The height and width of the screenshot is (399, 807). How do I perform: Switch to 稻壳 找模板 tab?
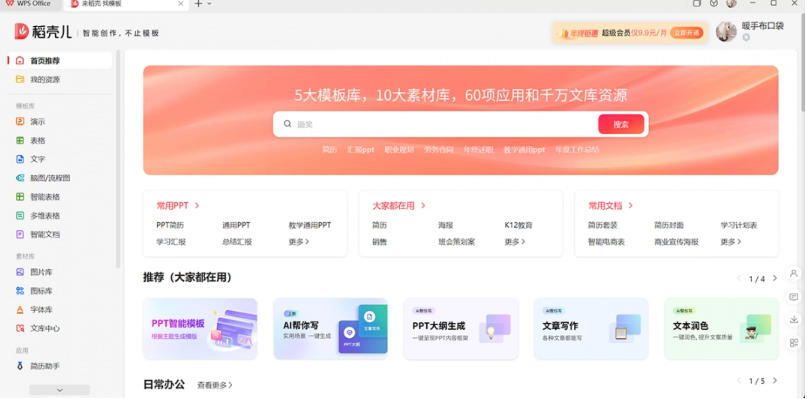127,4
